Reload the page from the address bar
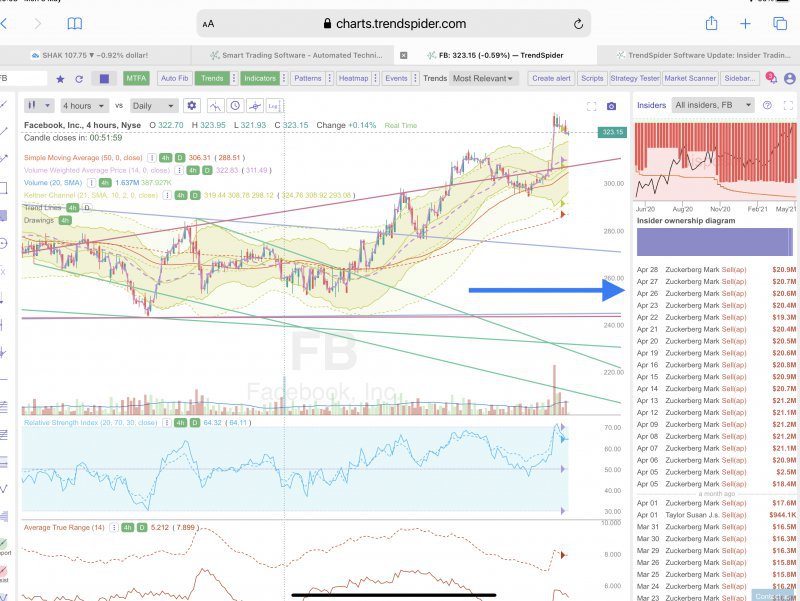Viewport: 800px width, 601px height. (x=578, y=24)
